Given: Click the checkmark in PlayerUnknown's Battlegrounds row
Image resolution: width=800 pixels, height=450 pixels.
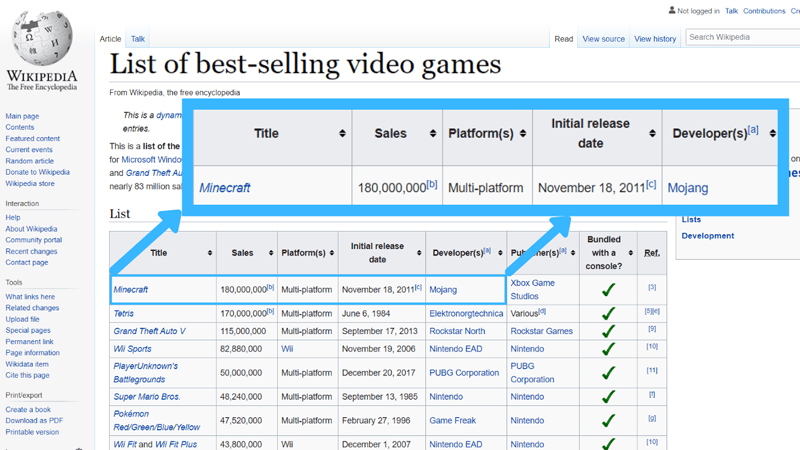Looking at the screenshot, I should (x=608, y=373).
